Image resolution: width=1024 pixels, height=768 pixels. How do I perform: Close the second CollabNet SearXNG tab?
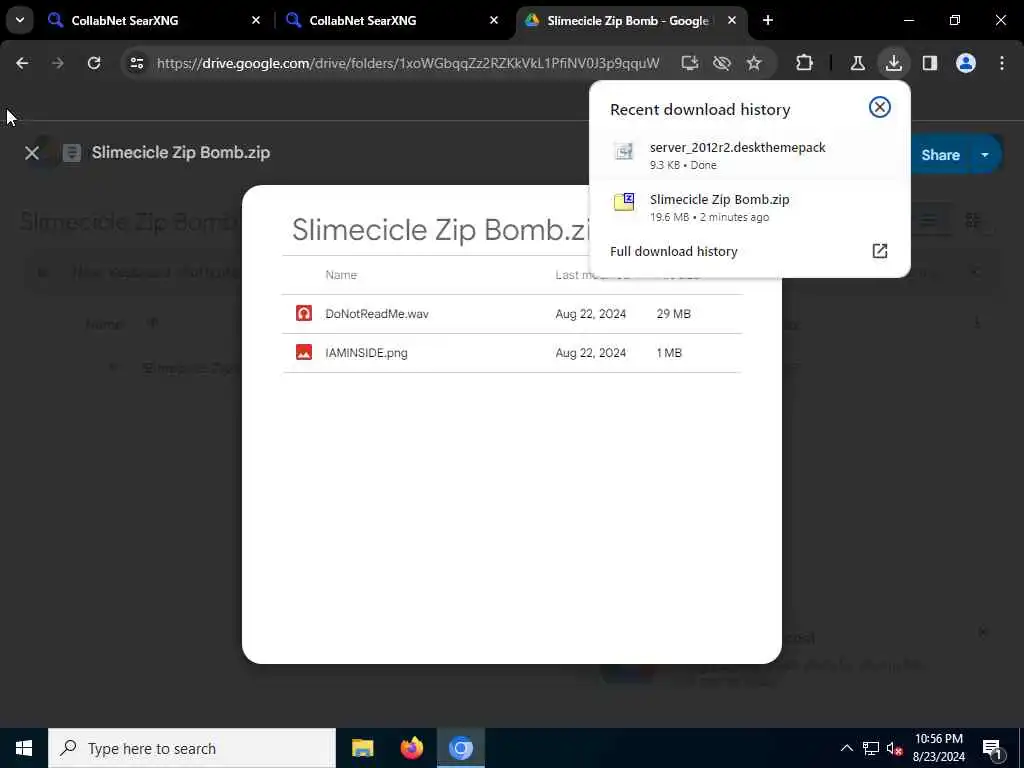[494, 20]
